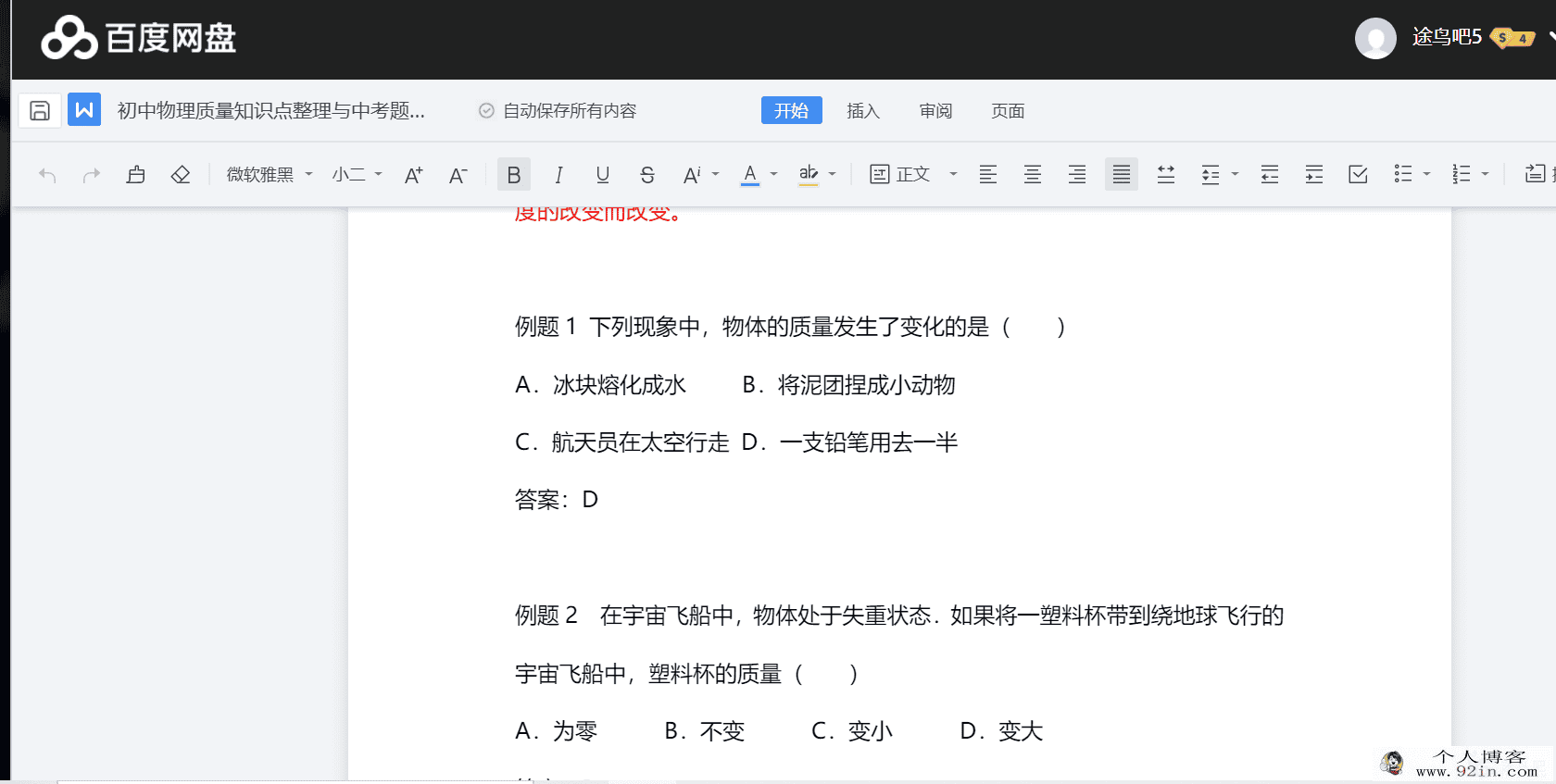
Task: Select the format painter tool
Action: click(136, 174)
